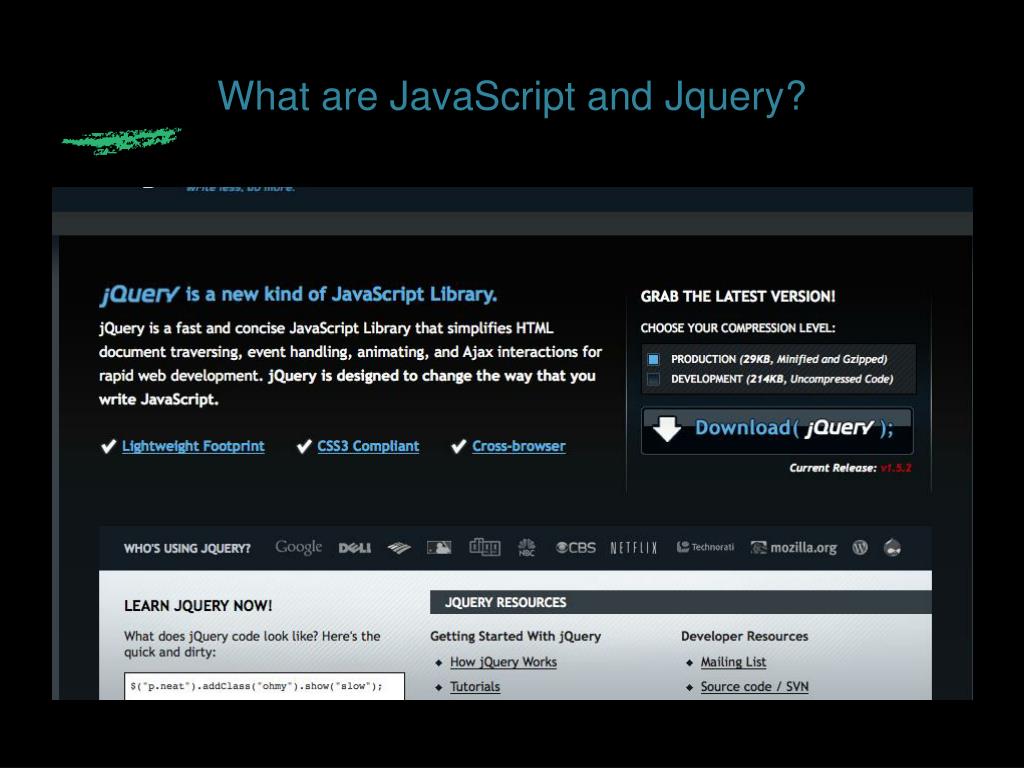
Task: Click the WordPress logo icon
Action: pos(860,547)
